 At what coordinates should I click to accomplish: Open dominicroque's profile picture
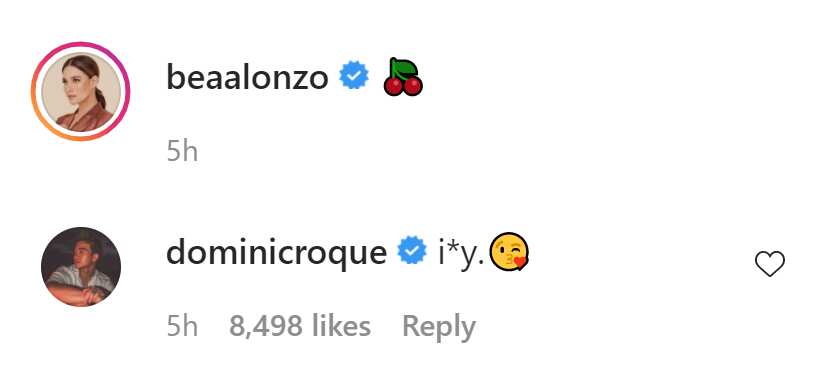click(81, 267)
